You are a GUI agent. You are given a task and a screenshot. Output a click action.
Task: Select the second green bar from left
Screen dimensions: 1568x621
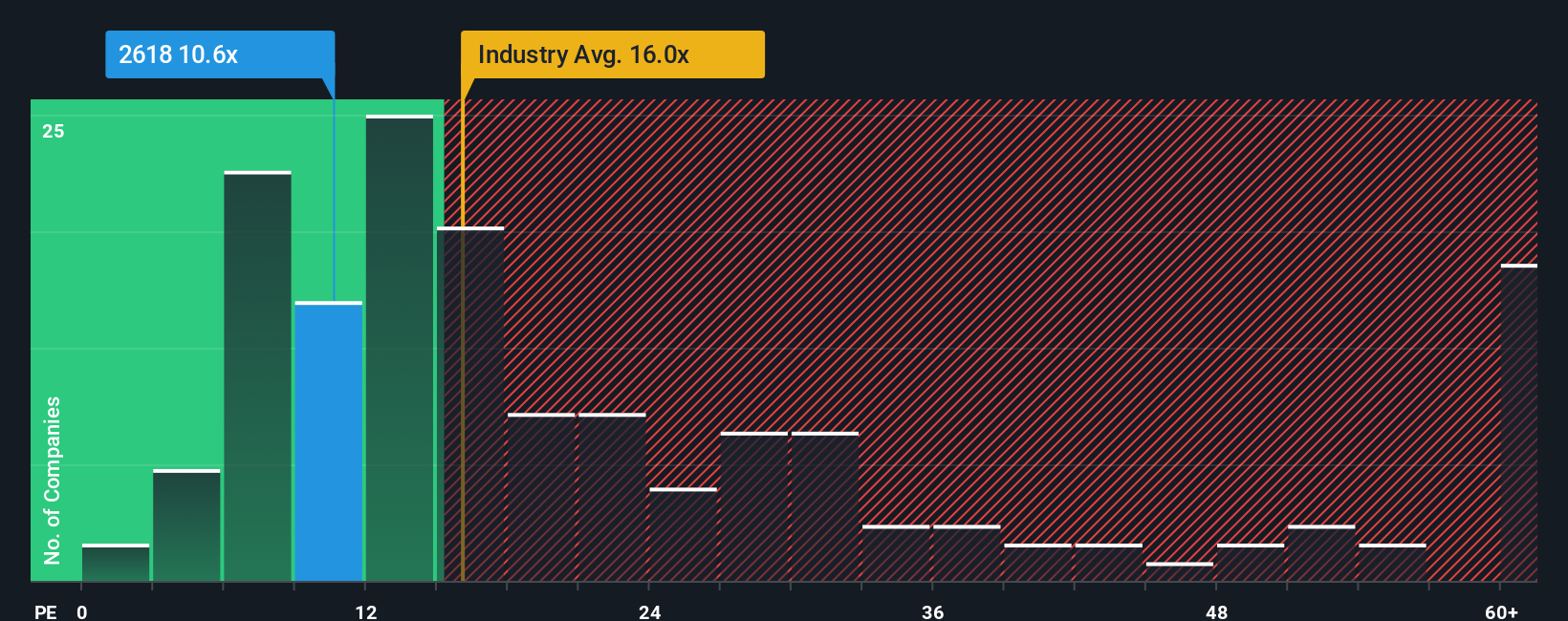coord(186,525)
